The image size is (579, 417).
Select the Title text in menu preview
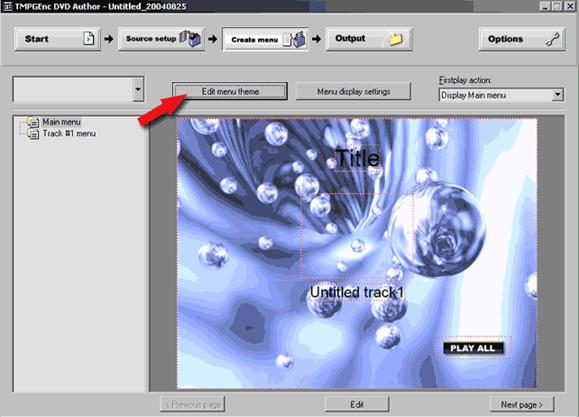click(357, 158)
